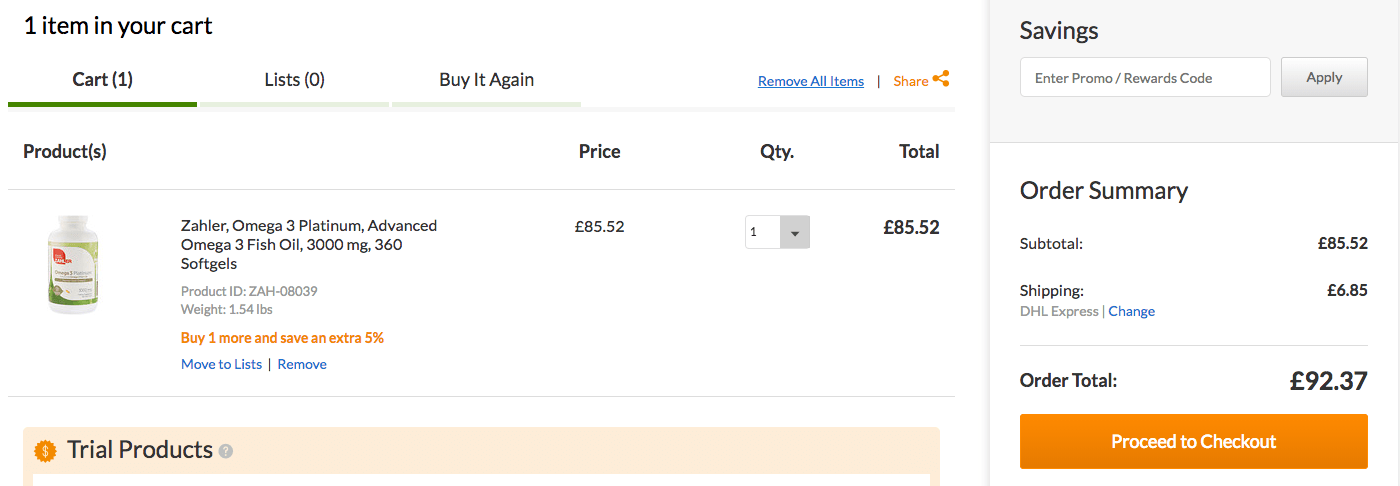The height and width of the screenshot is (486, 1400).
Task: Remove the Zahler Omega 3 item
Action: click(302, 364)
